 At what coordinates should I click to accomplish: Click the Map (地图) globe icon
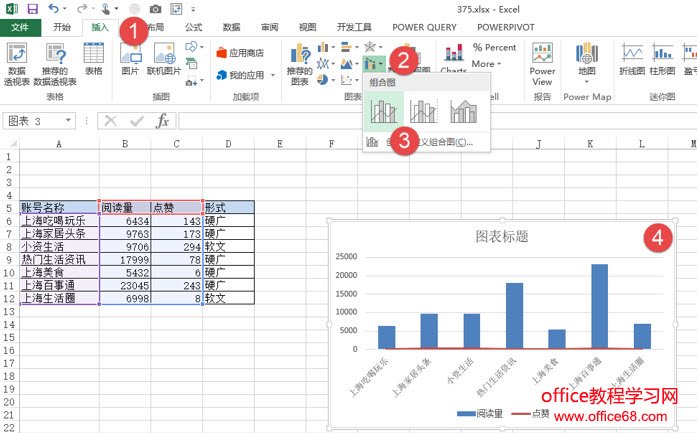(x=587, y=53)
